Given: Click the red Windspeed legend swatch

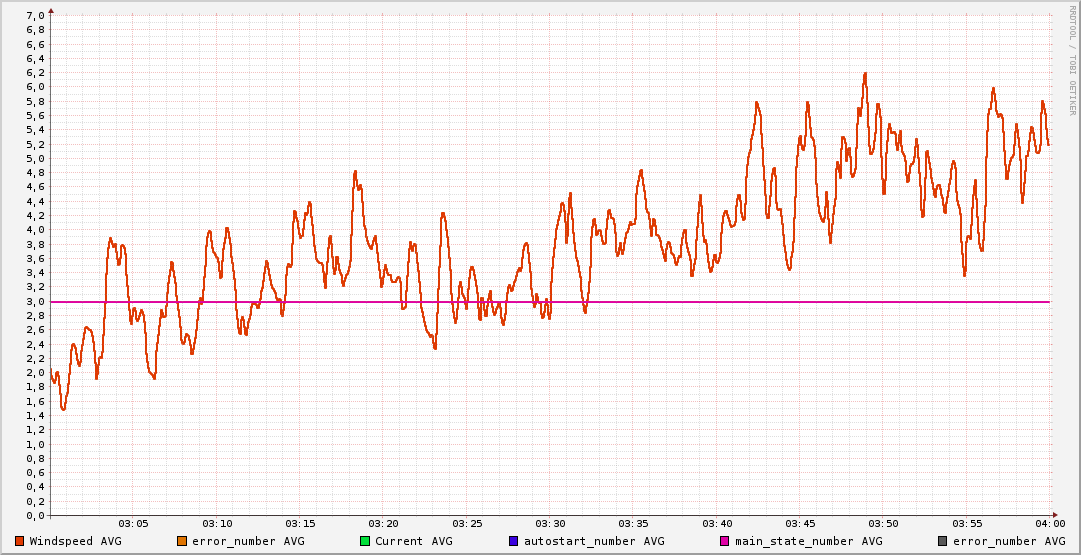Looking at the screenshot, I should pyautogui.click(x=20, y=541).
